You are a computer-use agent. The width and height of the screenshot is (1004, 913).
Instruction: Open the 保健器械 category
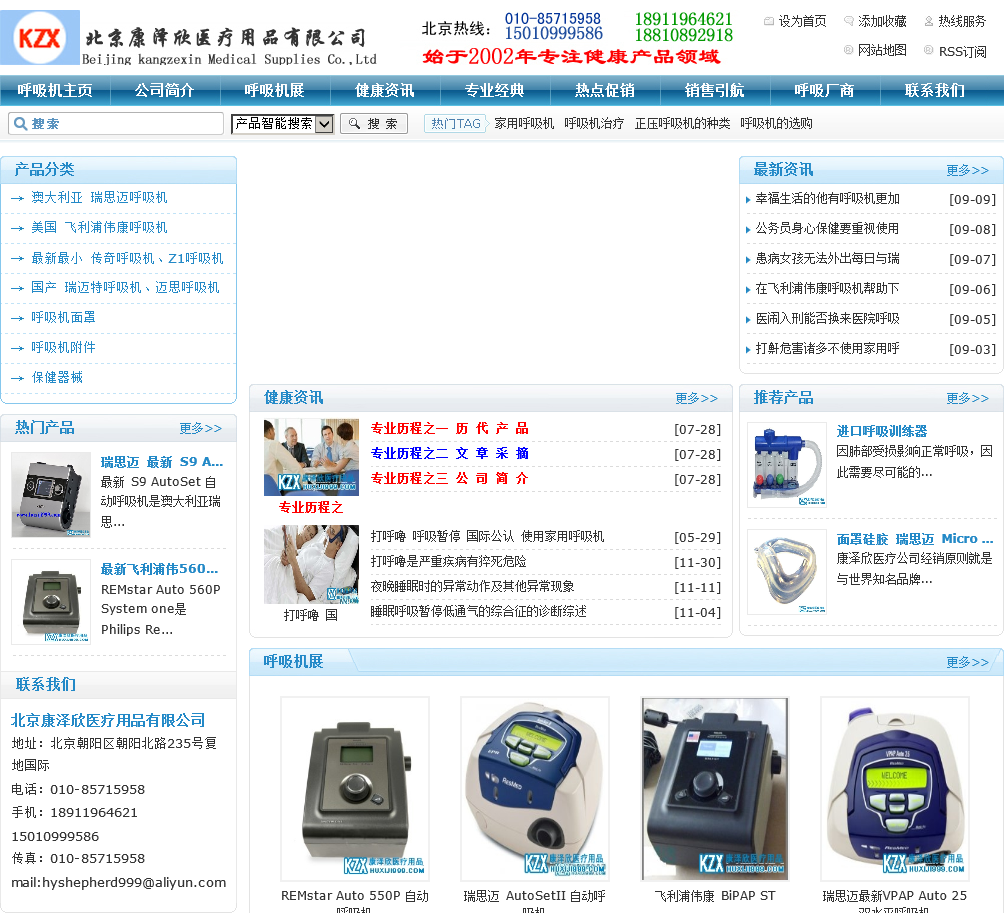[58, 377]
